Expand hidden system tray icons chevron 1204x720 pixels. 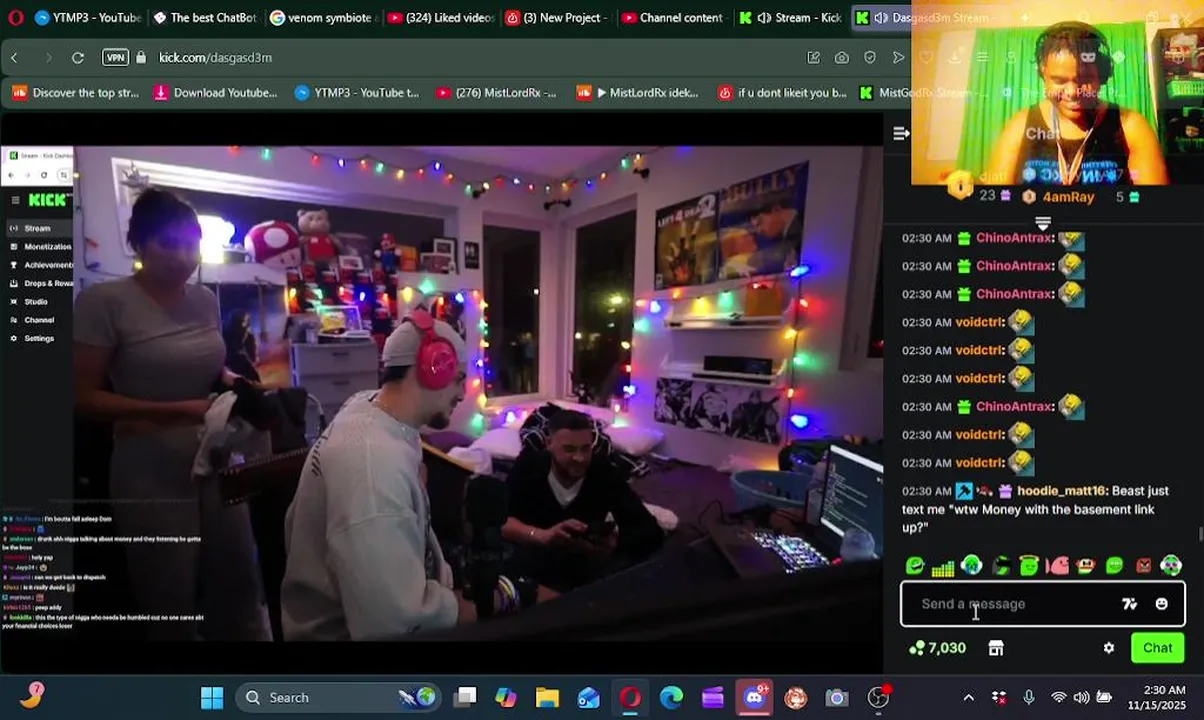tap(968, 698)
